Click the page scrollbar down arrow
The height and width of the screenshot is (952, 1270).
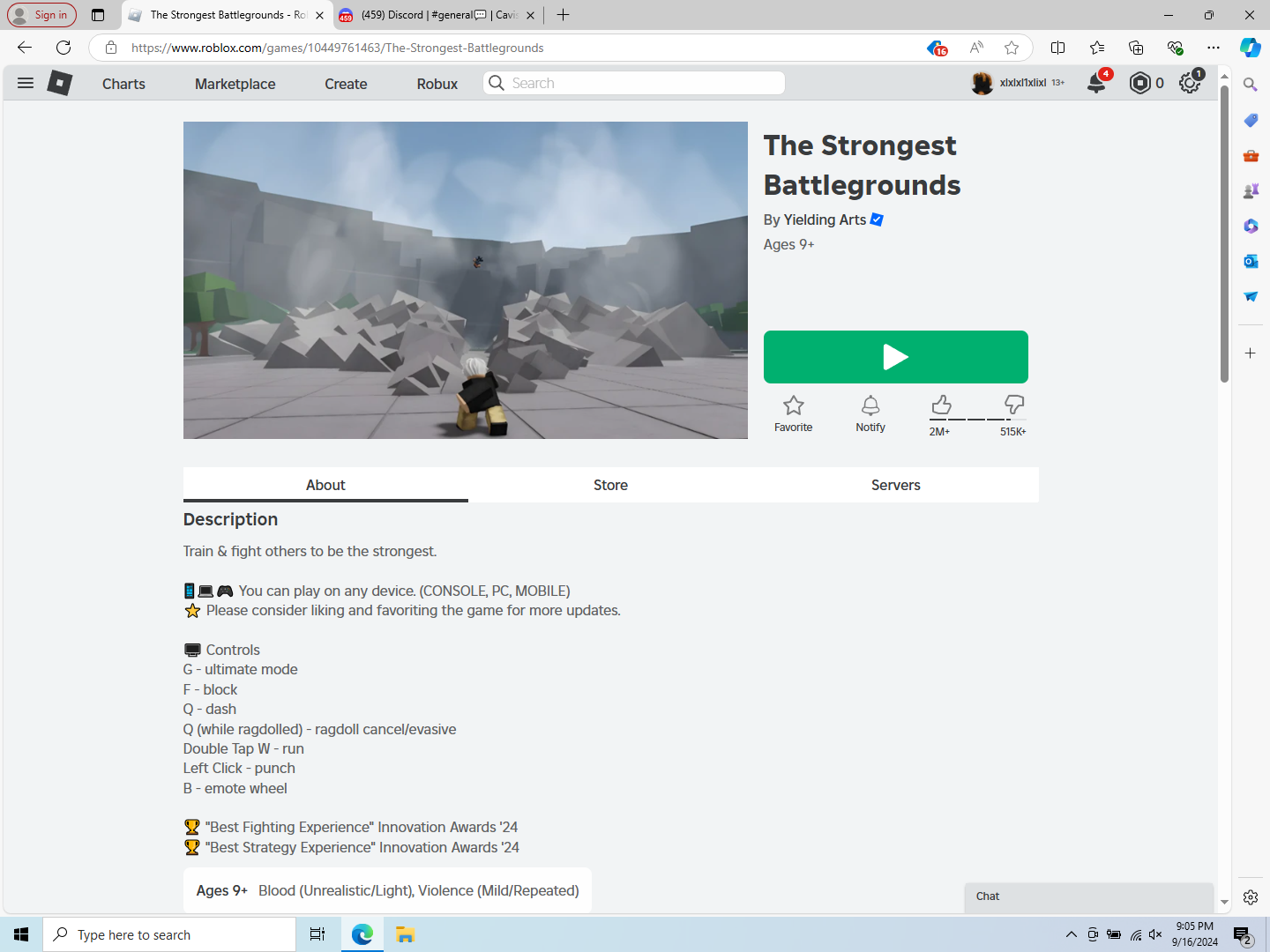click(1224, 903)
